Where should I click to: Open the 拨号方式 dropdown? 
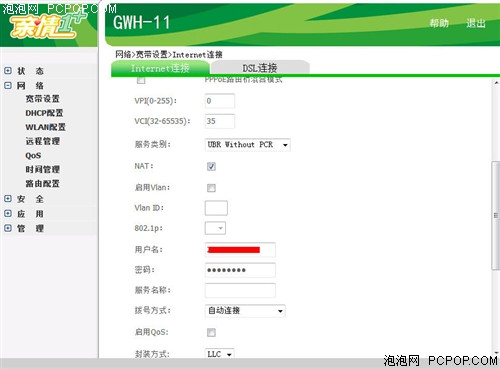pos(245,311)
